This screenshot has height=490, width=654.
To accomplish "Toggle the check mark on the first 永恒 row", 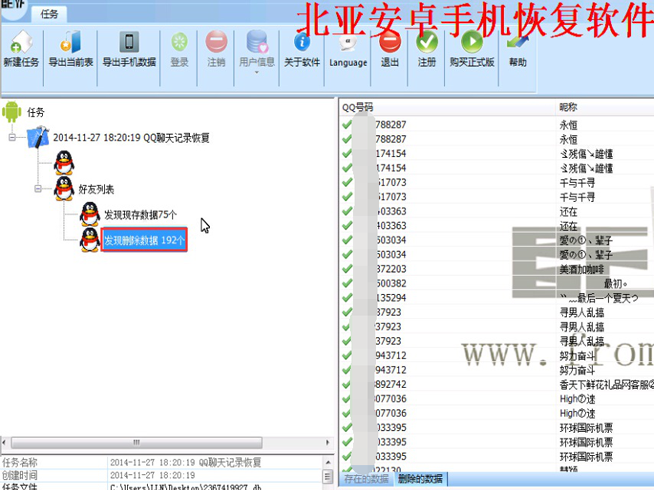I will click(x=347, y=124).
